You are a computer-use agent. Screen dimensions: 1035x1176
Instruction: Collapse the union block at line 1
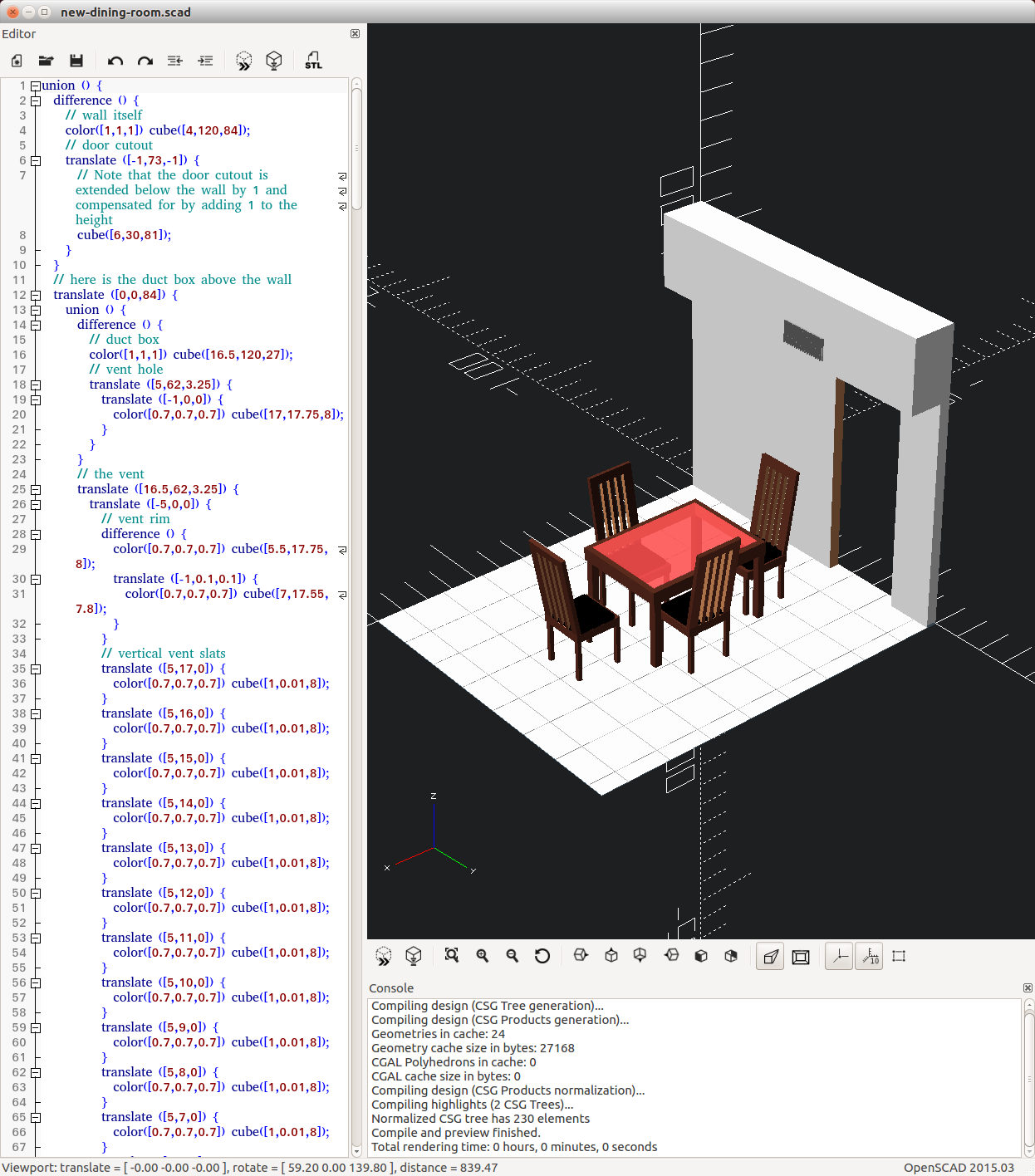(x=36, y=86)
